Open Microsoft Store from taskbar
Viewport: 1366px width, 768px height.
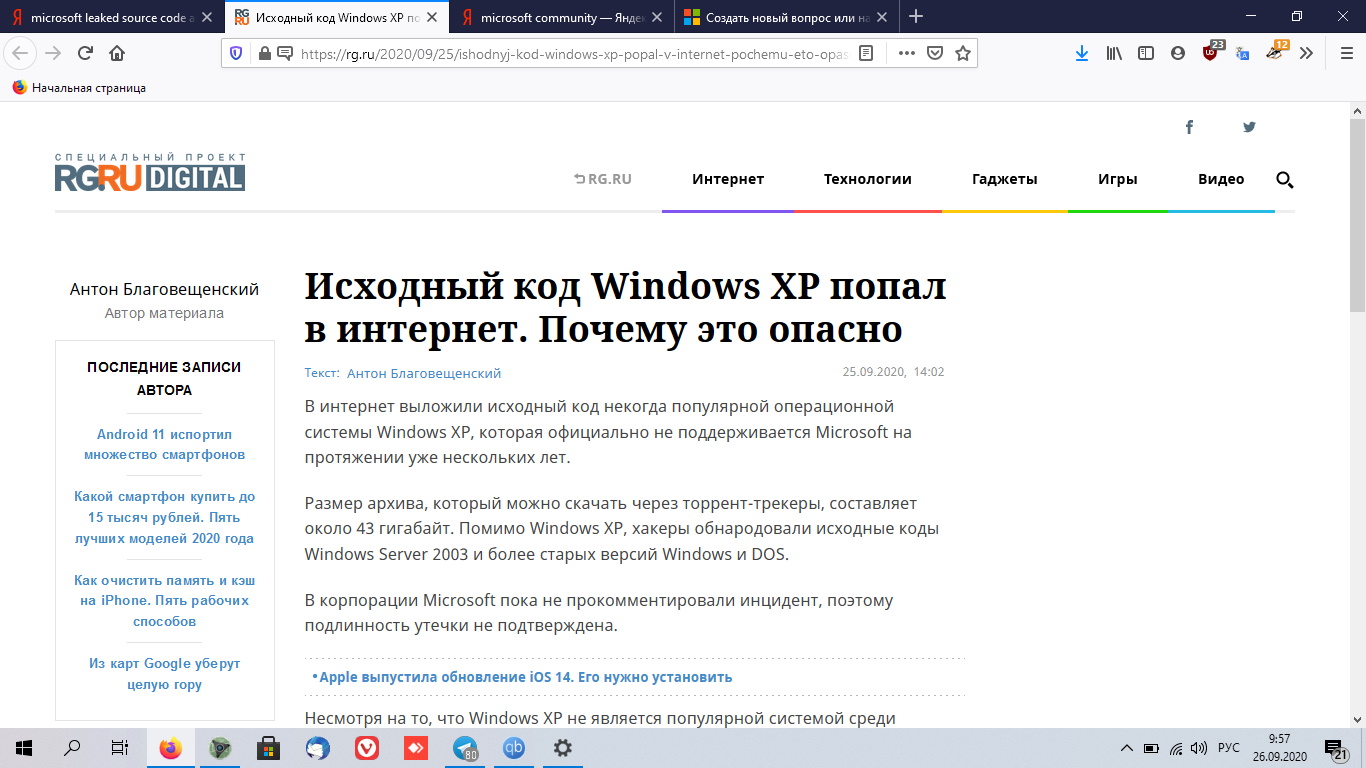pos(268,748)
